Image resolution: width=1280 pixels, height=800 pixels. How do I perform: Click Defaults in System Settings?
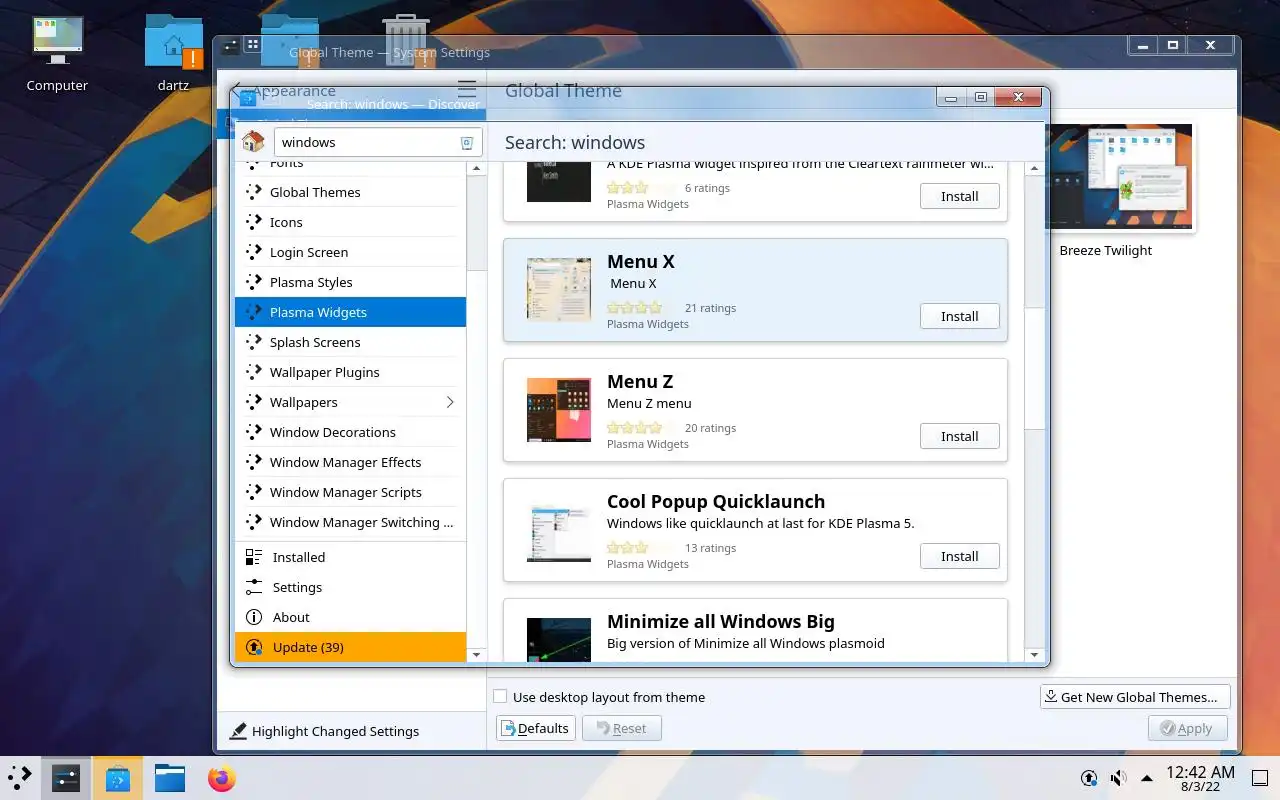click(536, 728)
